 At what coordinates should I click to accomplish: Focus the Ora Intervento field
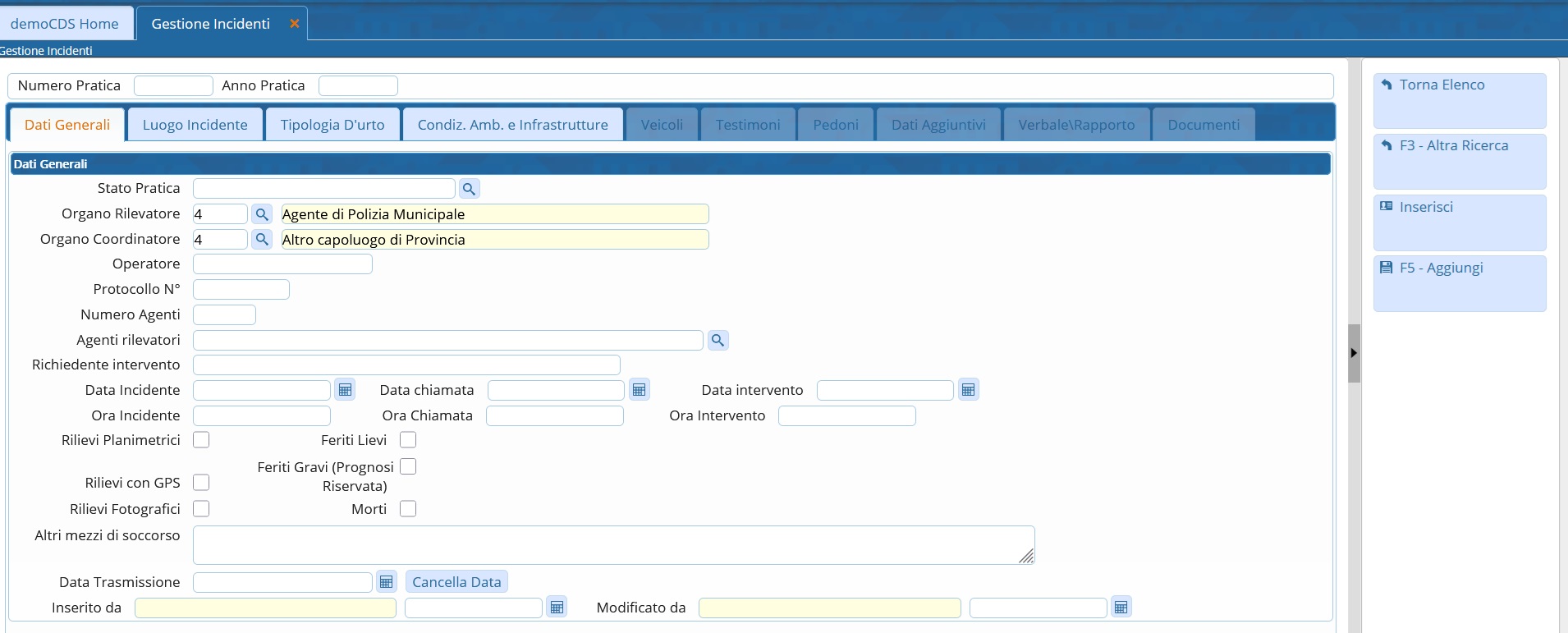pos(847,415)
